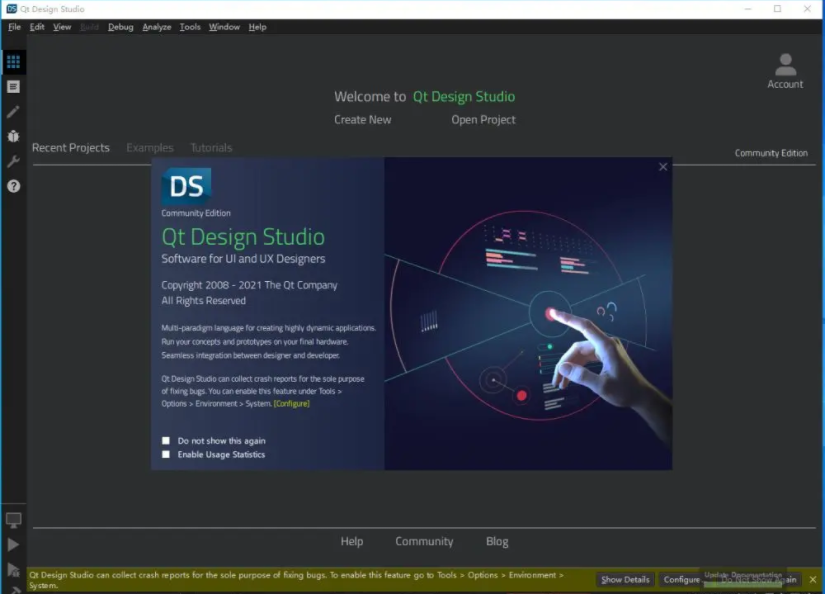Open the Help menu

click(257, 27)
